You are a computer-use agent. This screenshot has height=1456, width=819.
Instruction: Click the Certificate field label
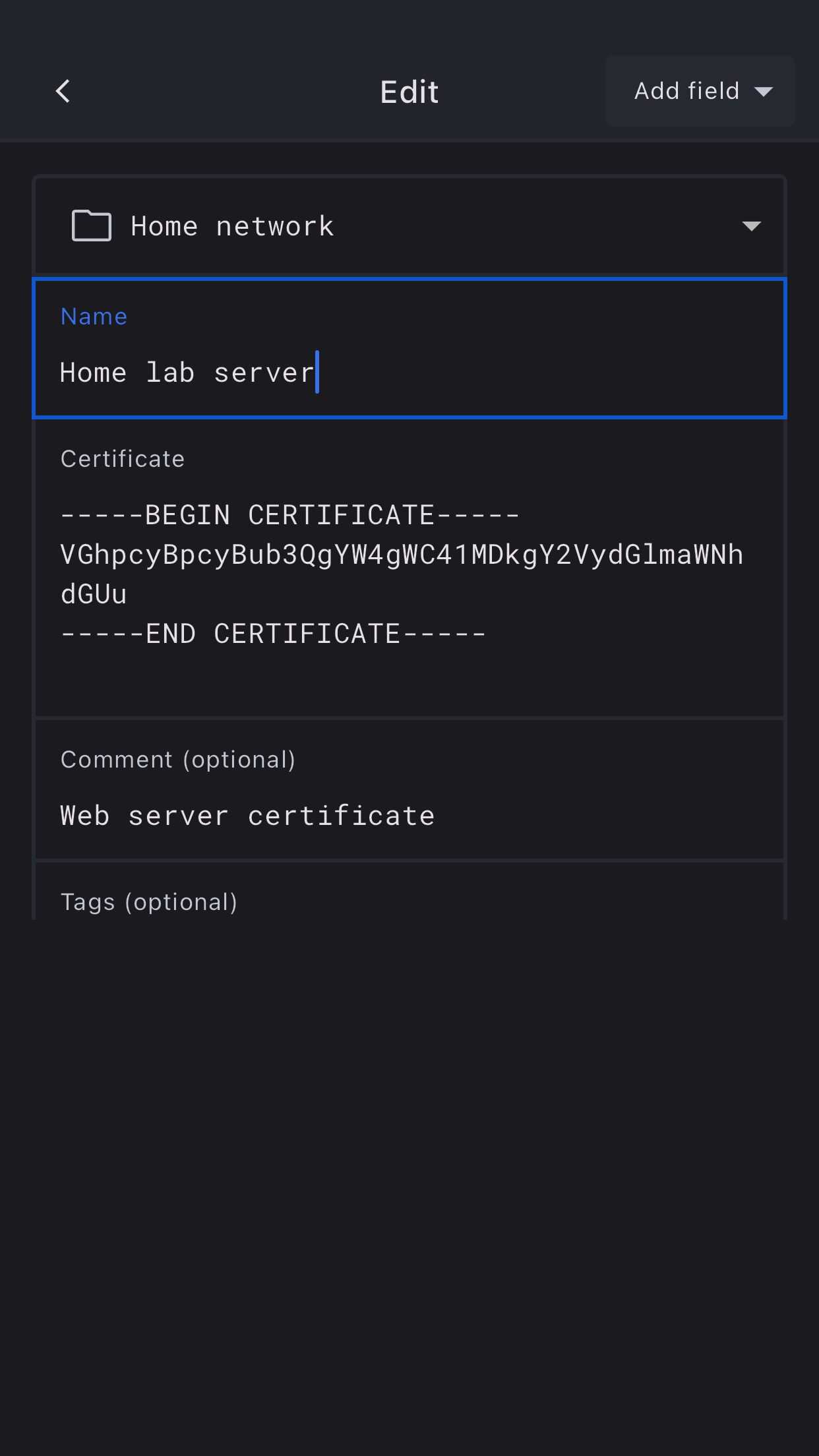coord(123,459)
